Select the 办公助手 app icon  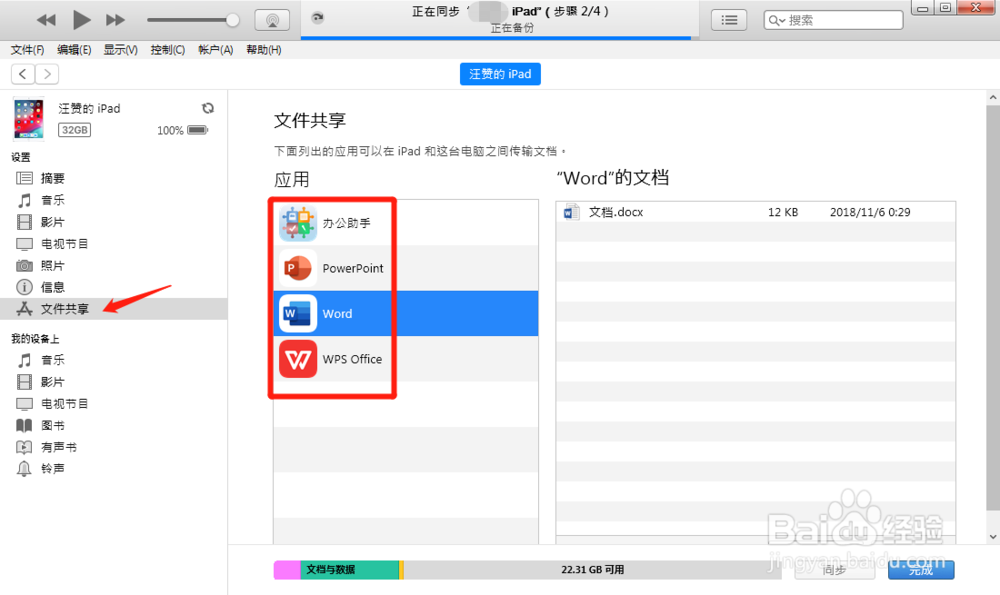298,223
